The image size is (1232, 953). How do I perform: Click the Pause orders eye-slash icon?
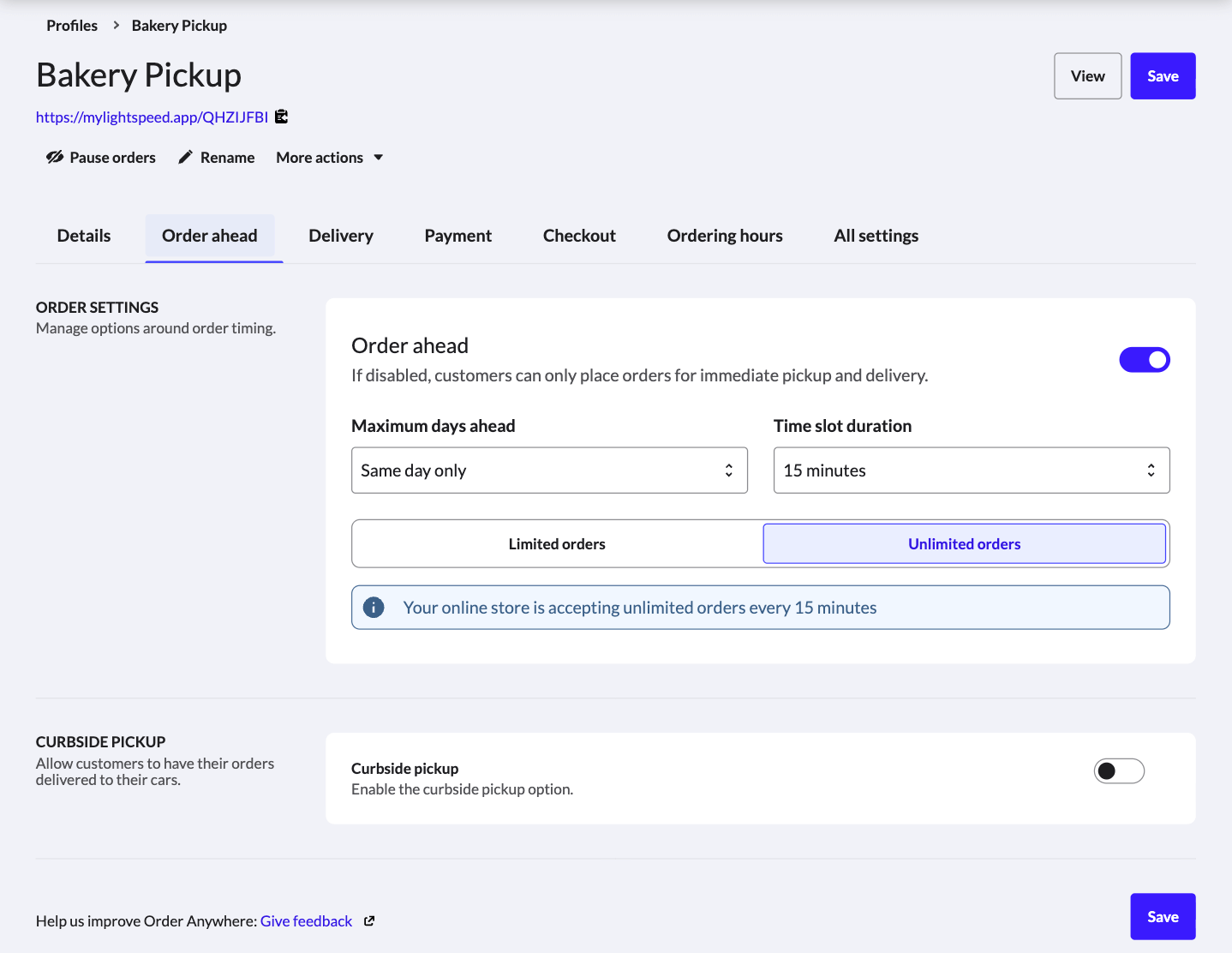55,157
